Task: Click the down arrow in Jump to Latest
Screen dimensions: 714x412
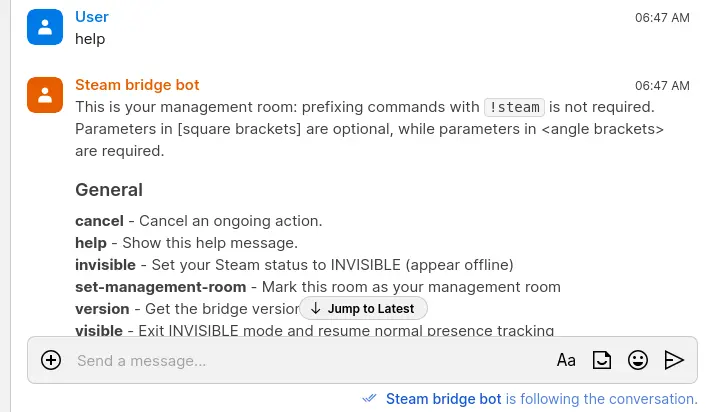Action: (316, 309)
